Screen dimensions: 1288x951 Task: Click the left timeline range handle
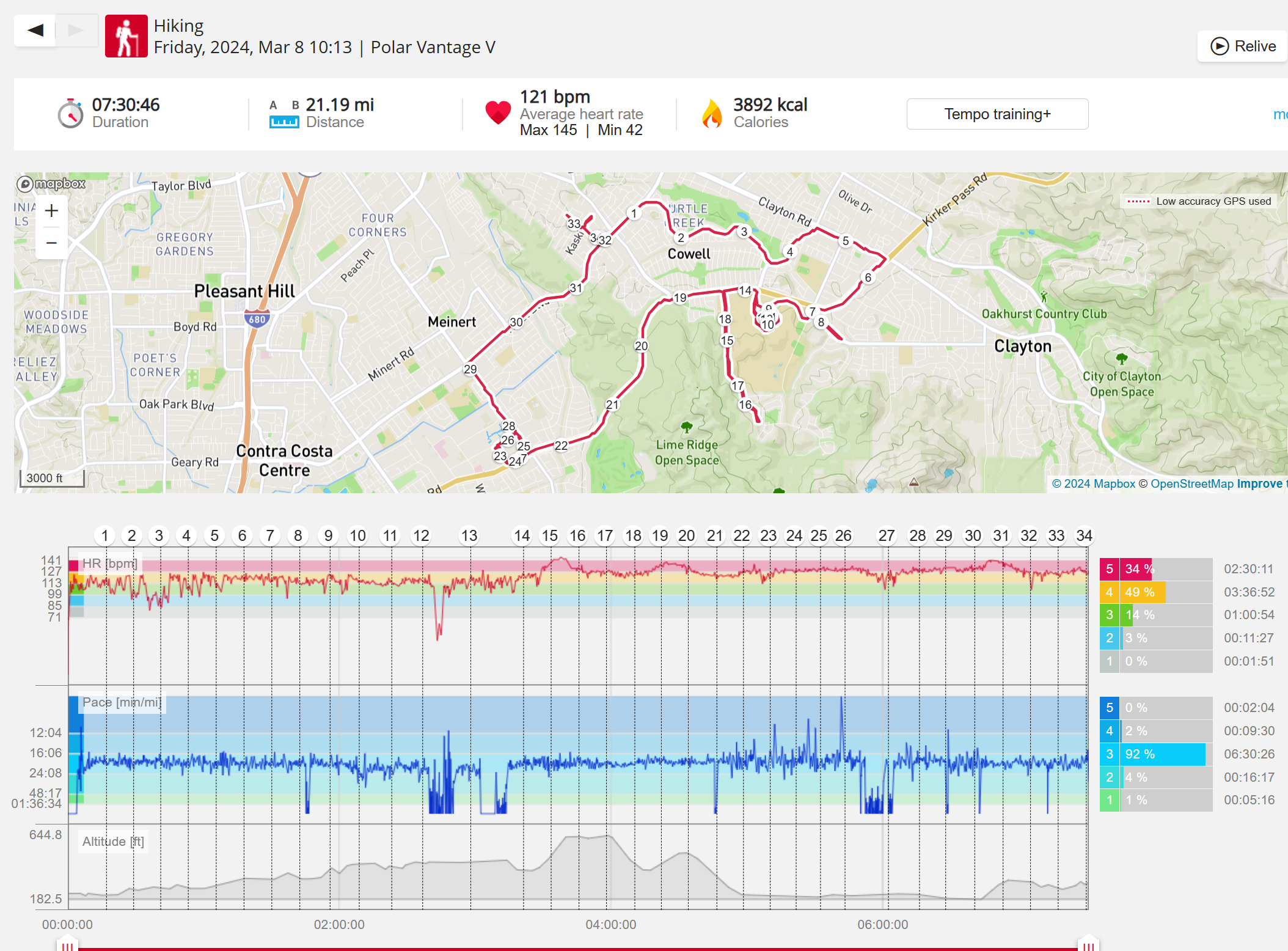coord(67,945)
